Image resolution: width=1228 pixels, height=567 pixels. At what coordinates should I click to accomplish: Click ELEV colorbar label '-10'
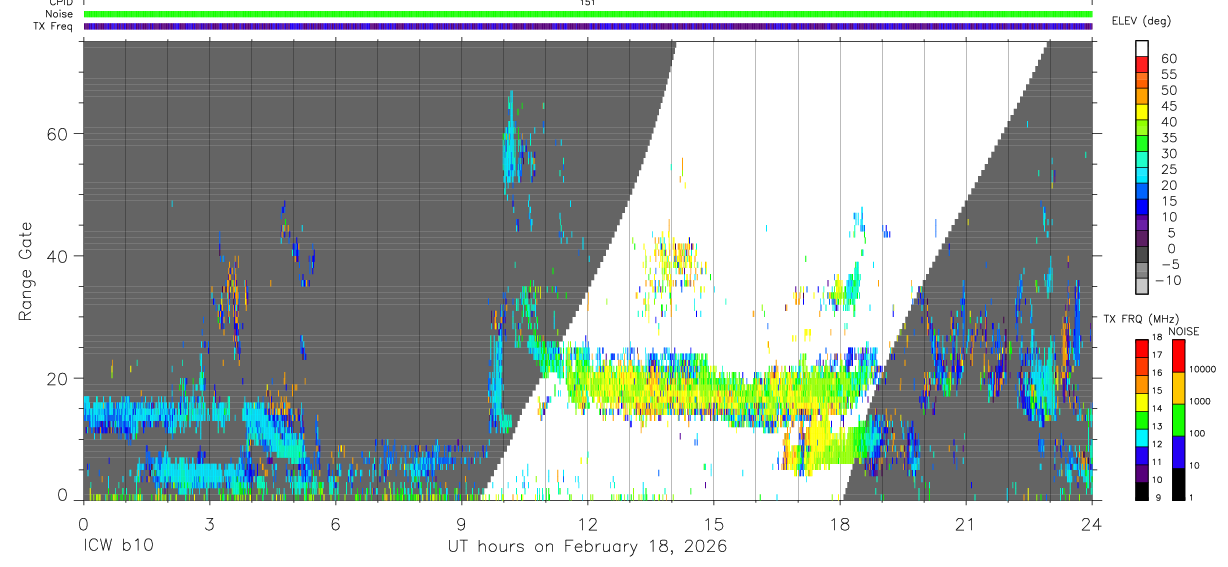click(1167, 280)
